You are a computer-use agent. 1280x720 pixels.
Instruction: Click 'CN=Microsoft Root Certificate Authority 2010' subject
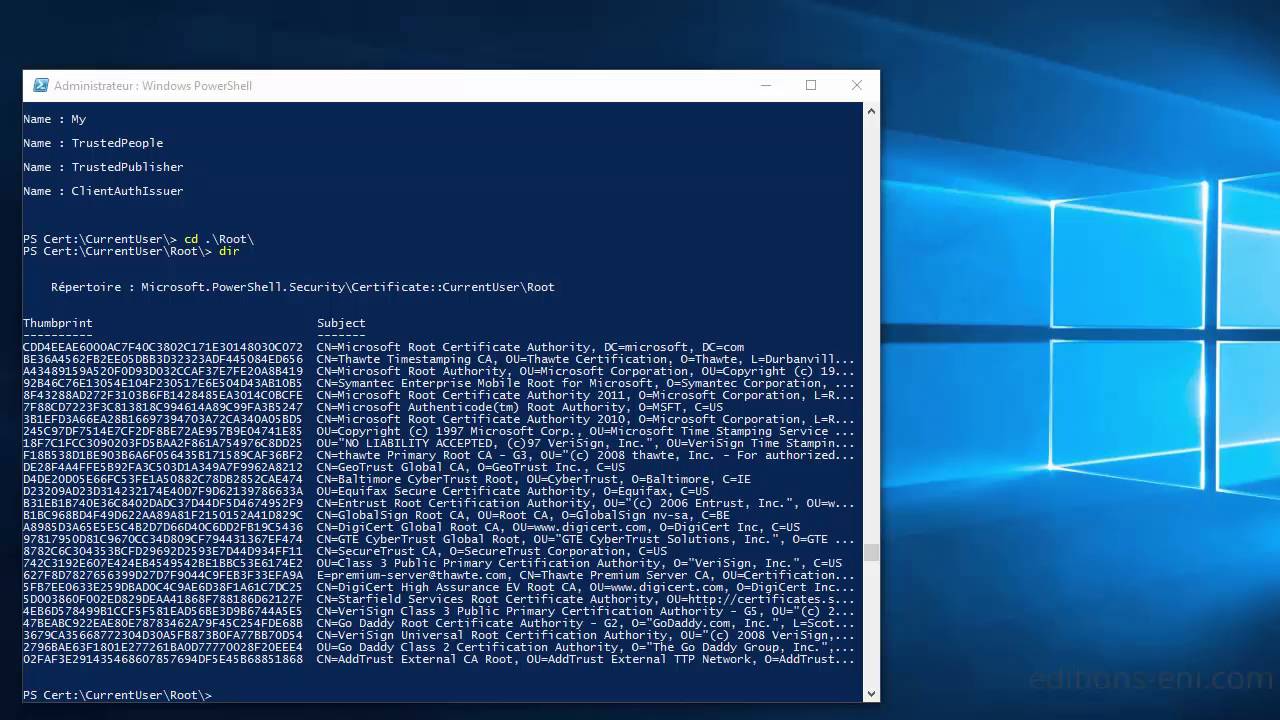[x=586, y=419]
